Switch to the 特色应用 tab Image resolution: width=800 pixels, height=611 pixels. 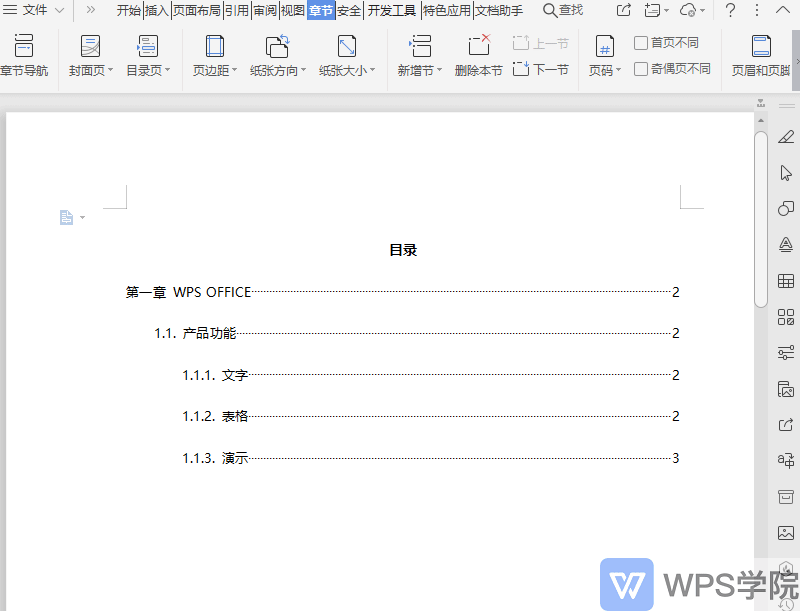446,10
